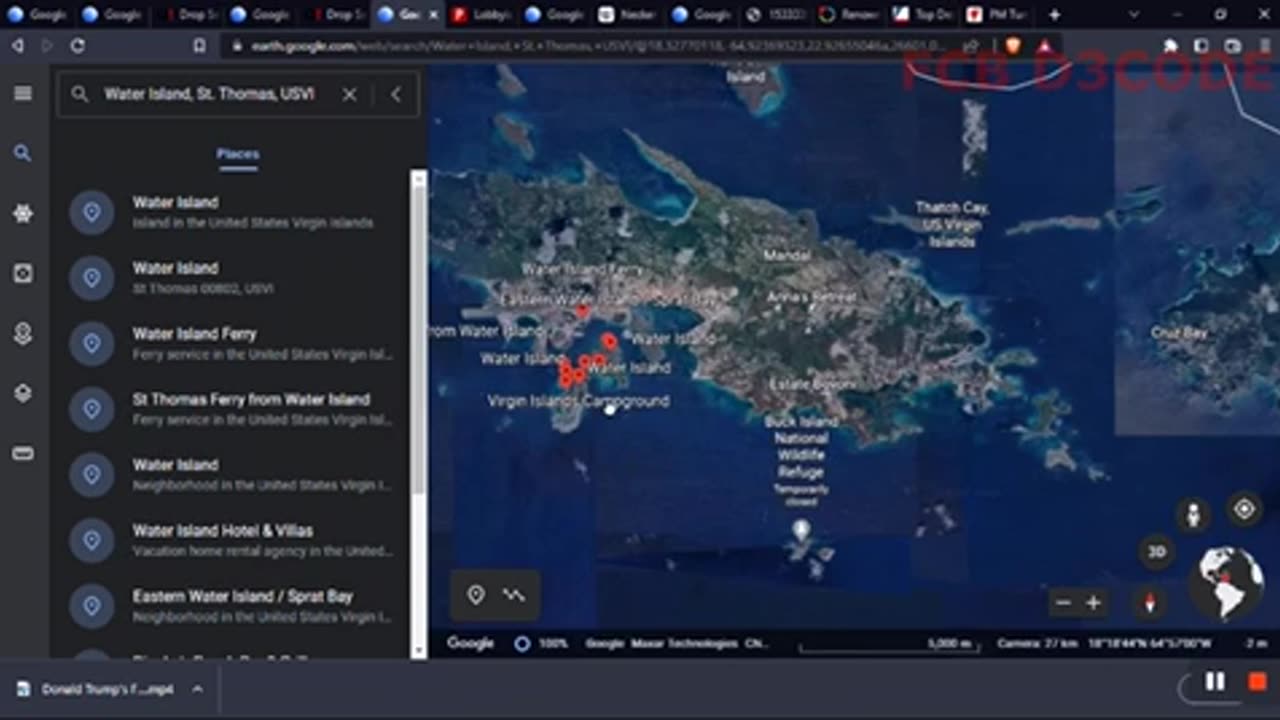The image size is (1280, 720).
Task: Click the Mandal map label
Action: (787, 256)
